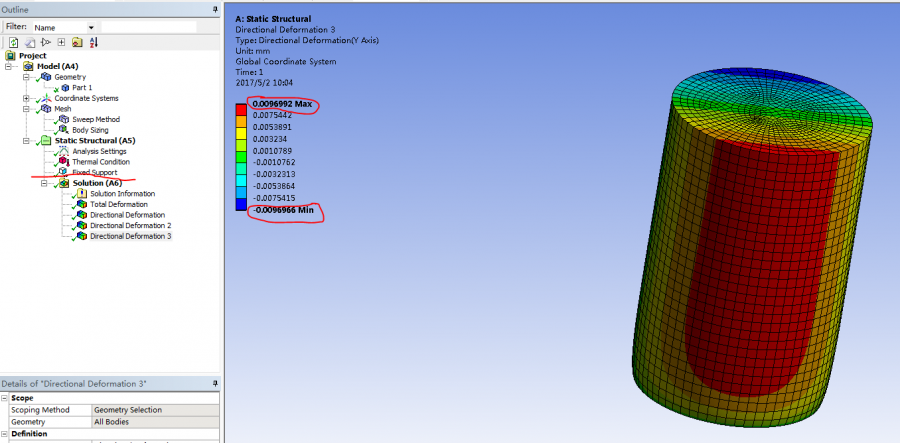
Task: Open Solution Information
Action: 122,193
